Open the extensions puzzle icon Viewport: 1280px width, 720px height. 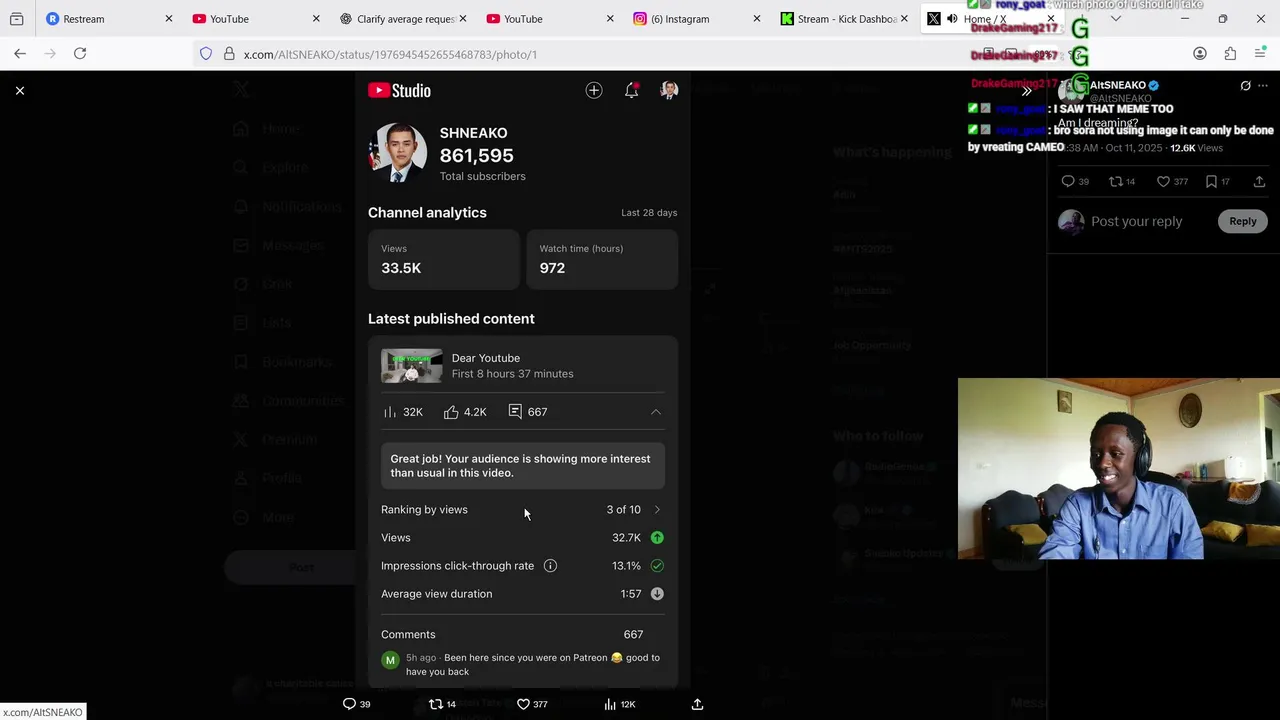pos(1230,54)
